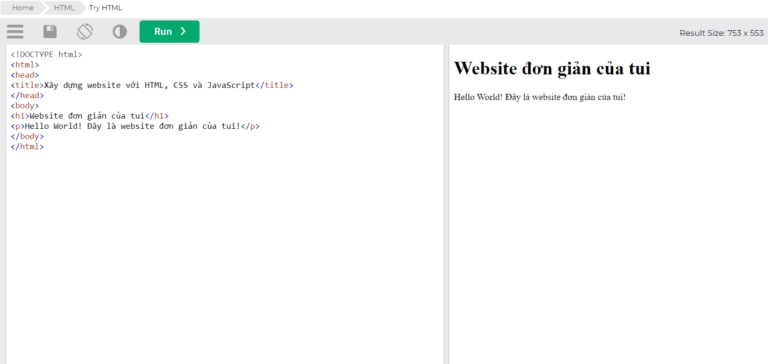The width and height of the screenshot is (768, 364).
Task: Open the hamburger menu icon
Action: [15, 32]
